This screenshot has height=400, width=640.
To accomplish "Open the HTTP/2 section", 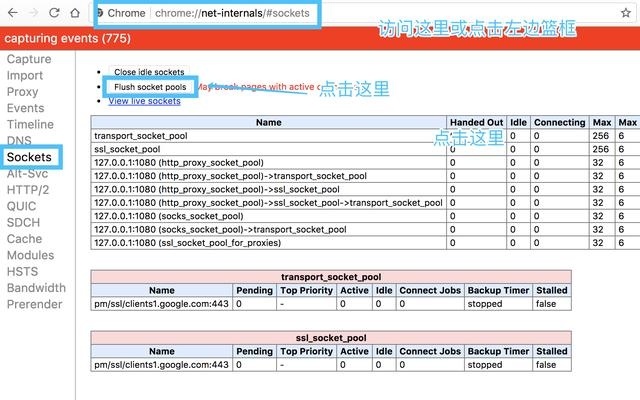I will pyautogui.click(x=28, y=189).
